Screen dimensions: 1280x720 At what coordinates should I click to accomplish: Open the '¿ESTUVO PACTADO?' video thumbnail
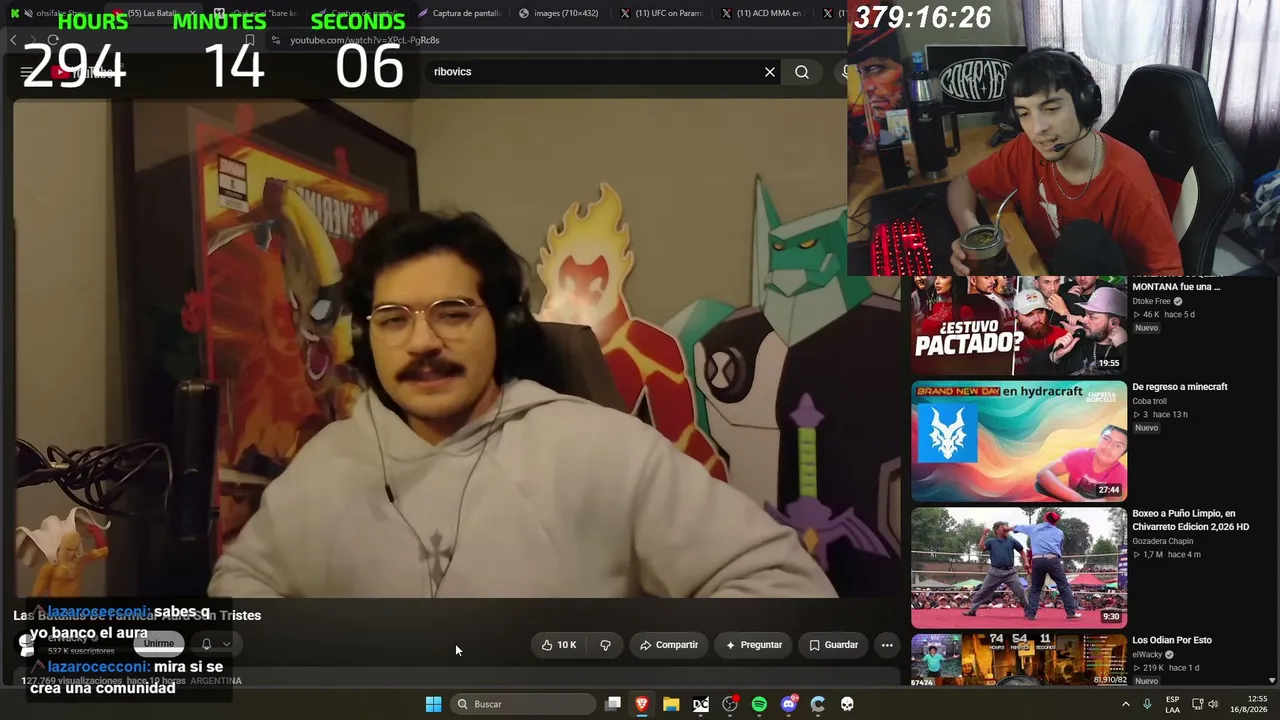coord(1019,325)
